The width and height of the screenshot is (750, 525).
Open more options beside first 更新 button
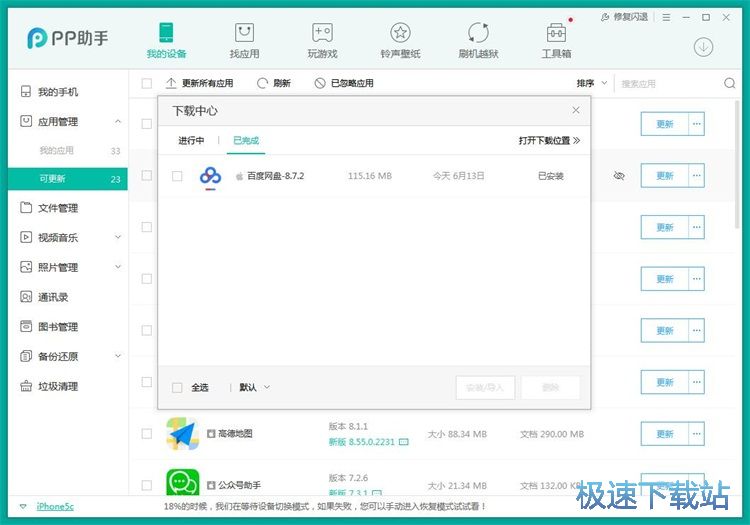[696, 124]
